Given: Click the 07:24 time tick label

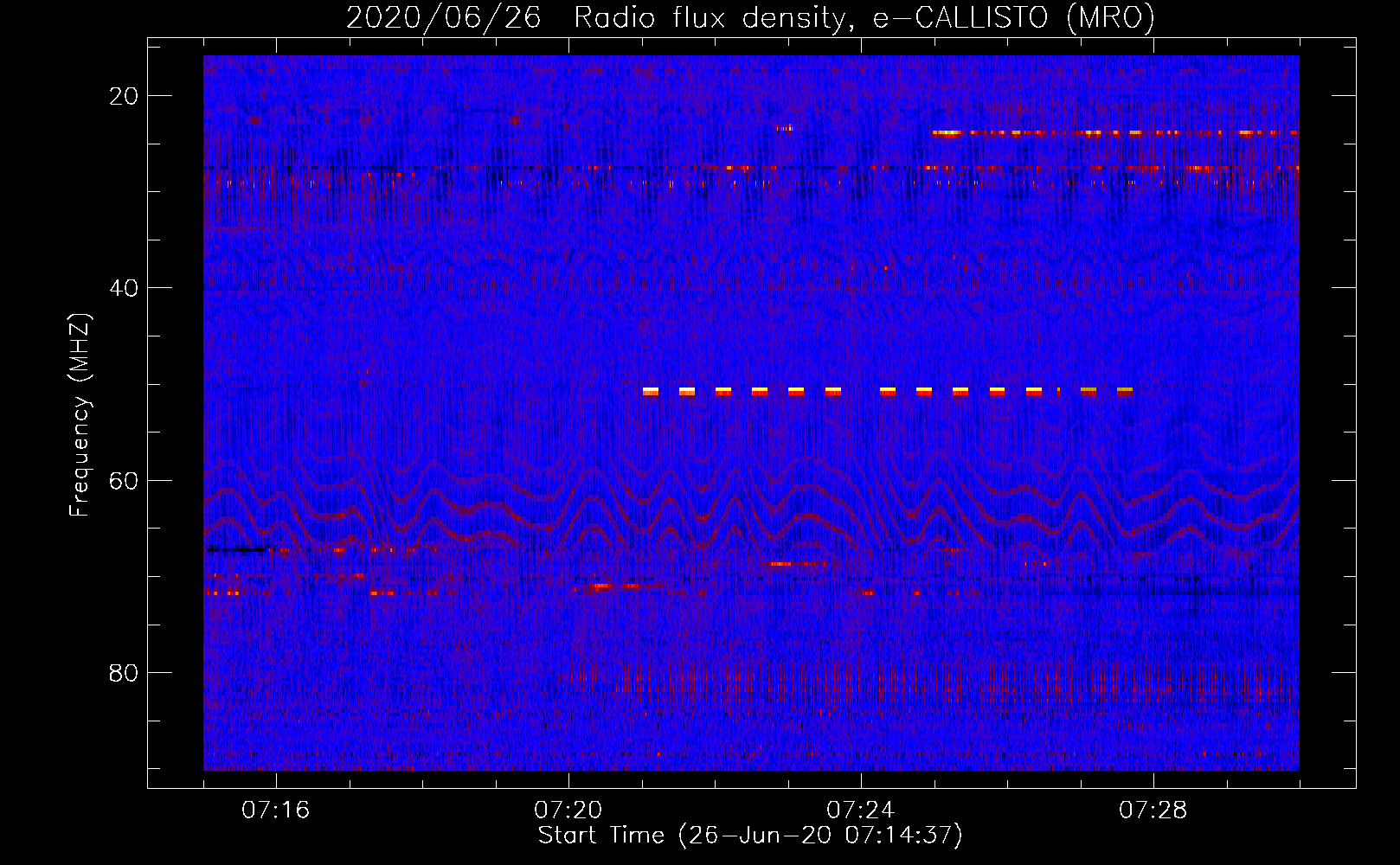Looking at the screenshot, I should (x=861, y=811).
